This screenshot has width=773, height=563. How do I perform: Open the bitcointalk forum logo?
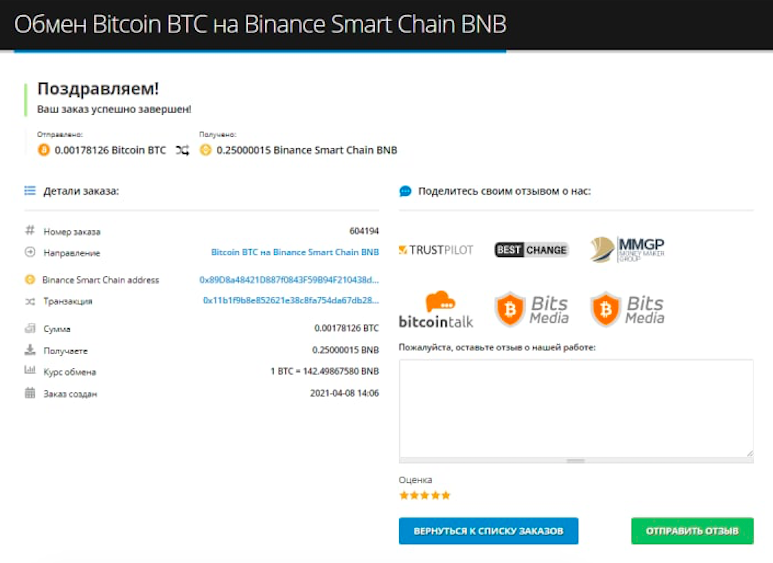pyautogui.click(x=436, y=310)
